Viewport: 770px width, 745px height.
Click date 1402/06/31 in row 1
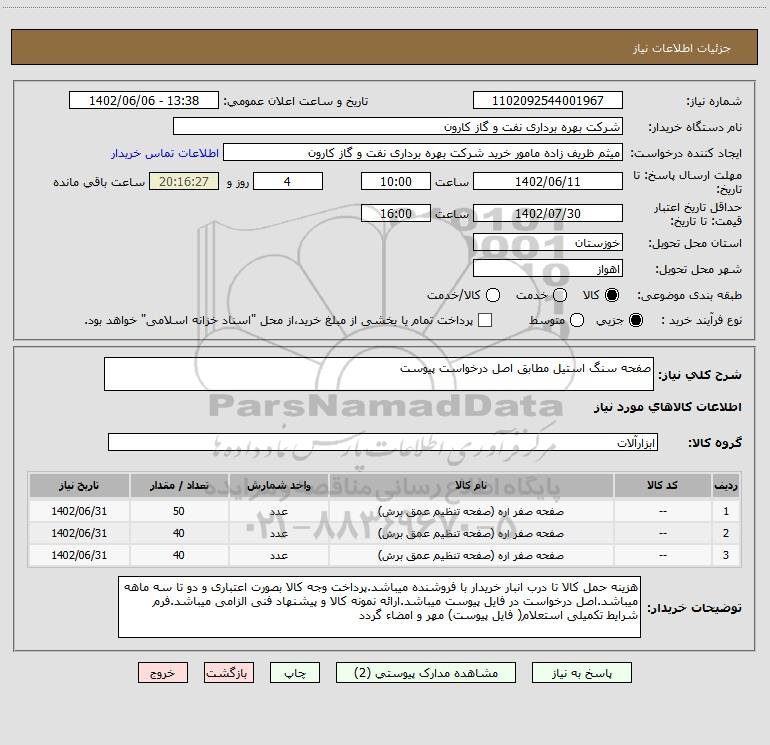[79, 511]
